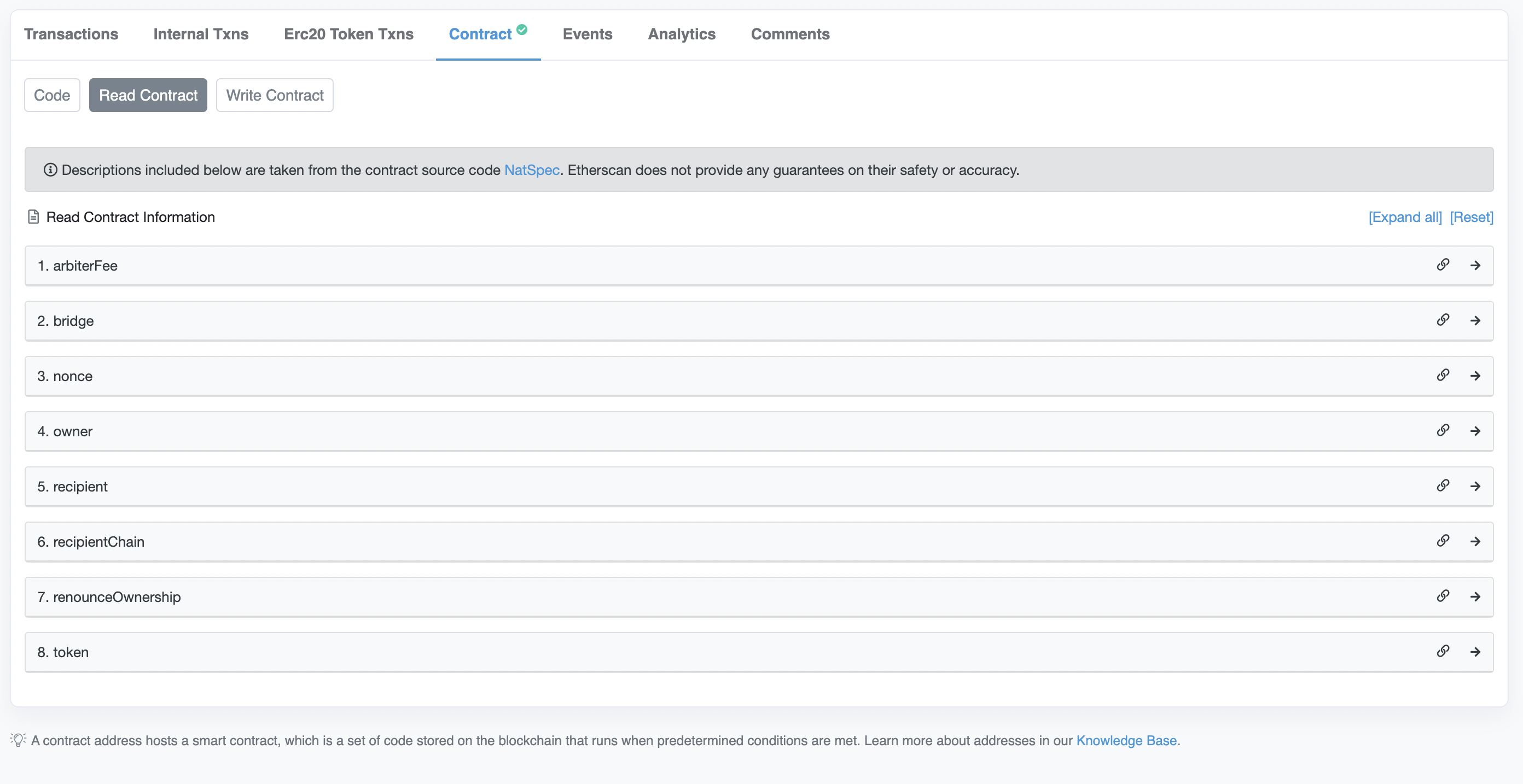Click the Expand all link

pyautogui.click(x=1405, y=218)
